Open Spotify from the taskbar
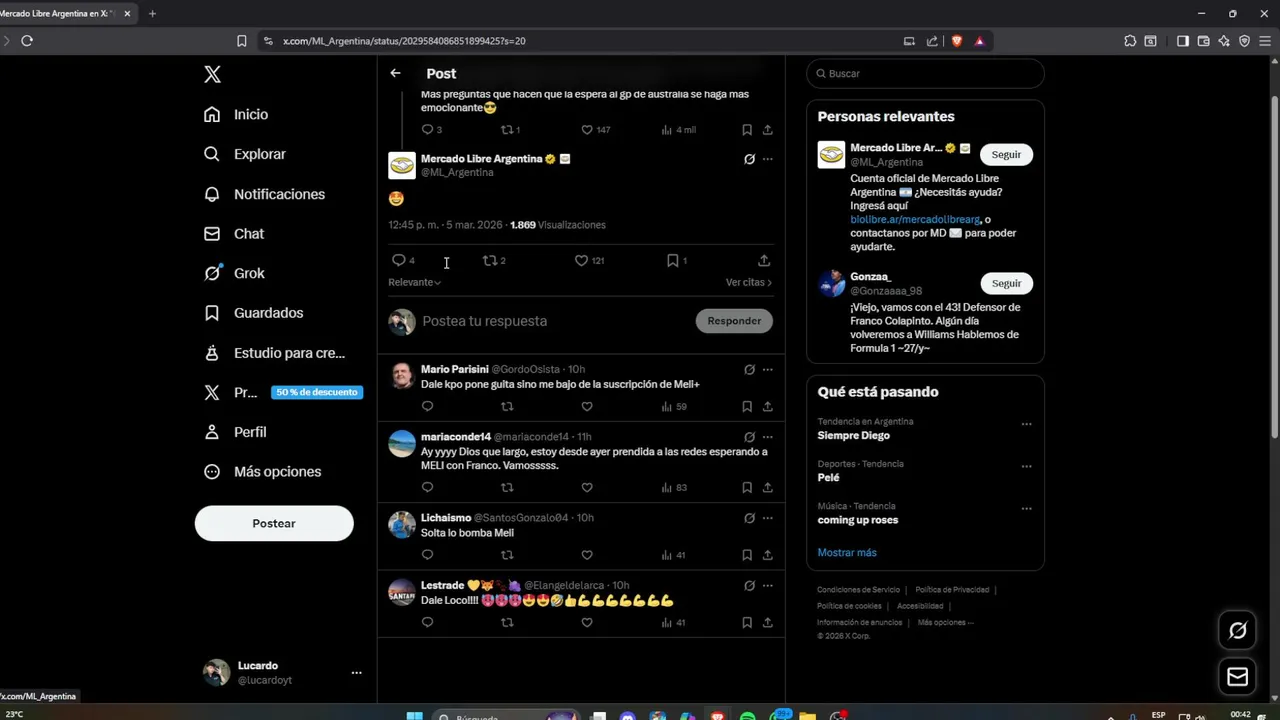Image resolution: width=1280 pixels, height=720 pixels. pos(747,716)
